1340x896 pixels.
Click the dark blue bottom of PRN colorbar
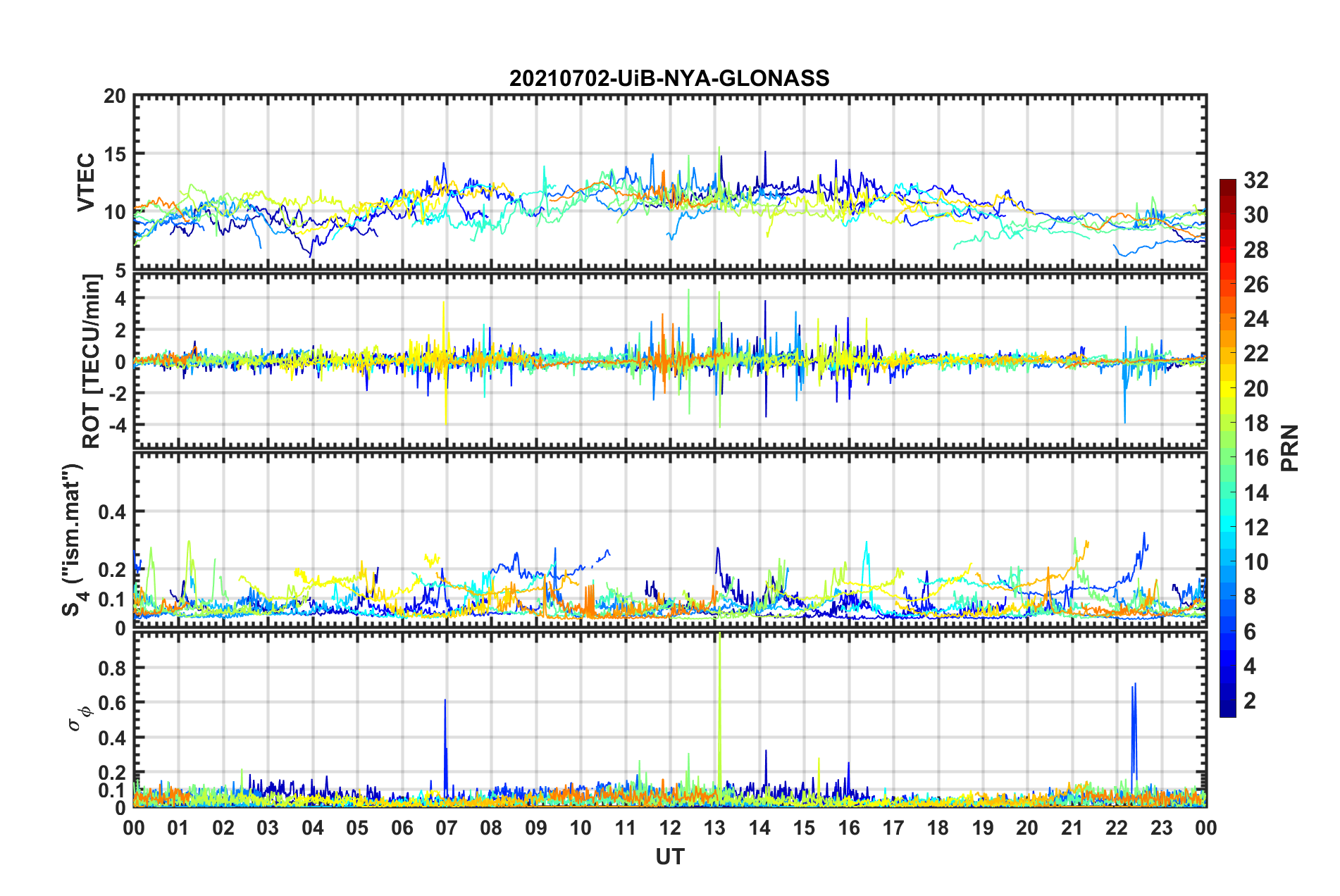coord(1227,709)
